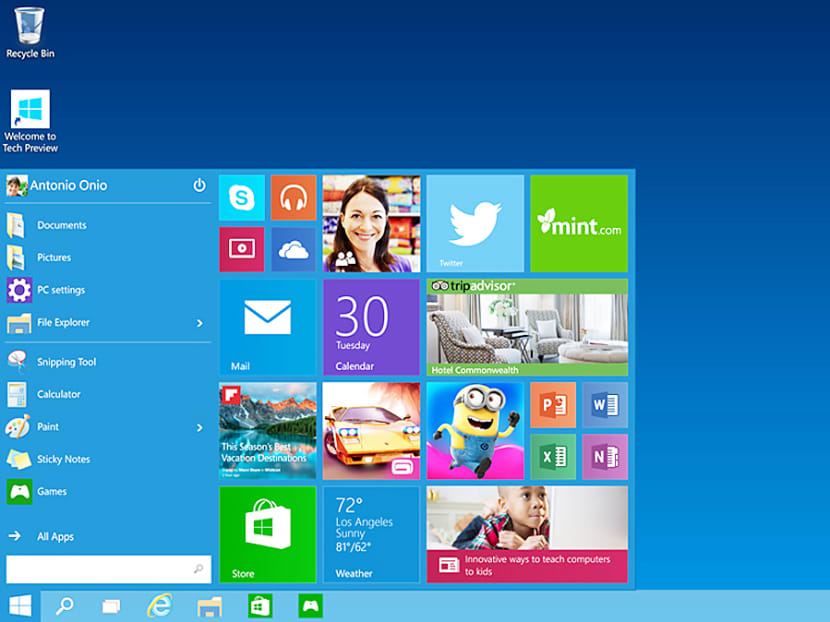Open the Video tile with play icon
This screenshot has width=830, height=622.
pos(242,249)
